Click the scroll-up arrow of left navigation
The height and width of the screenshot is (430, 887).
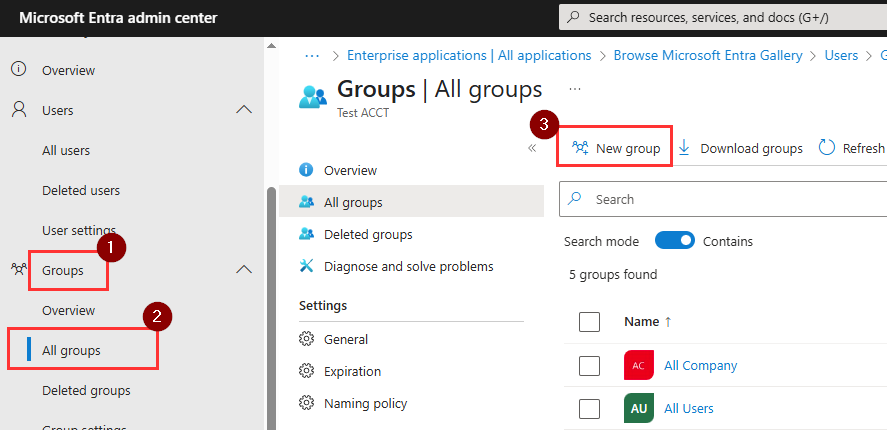(271, 45)
